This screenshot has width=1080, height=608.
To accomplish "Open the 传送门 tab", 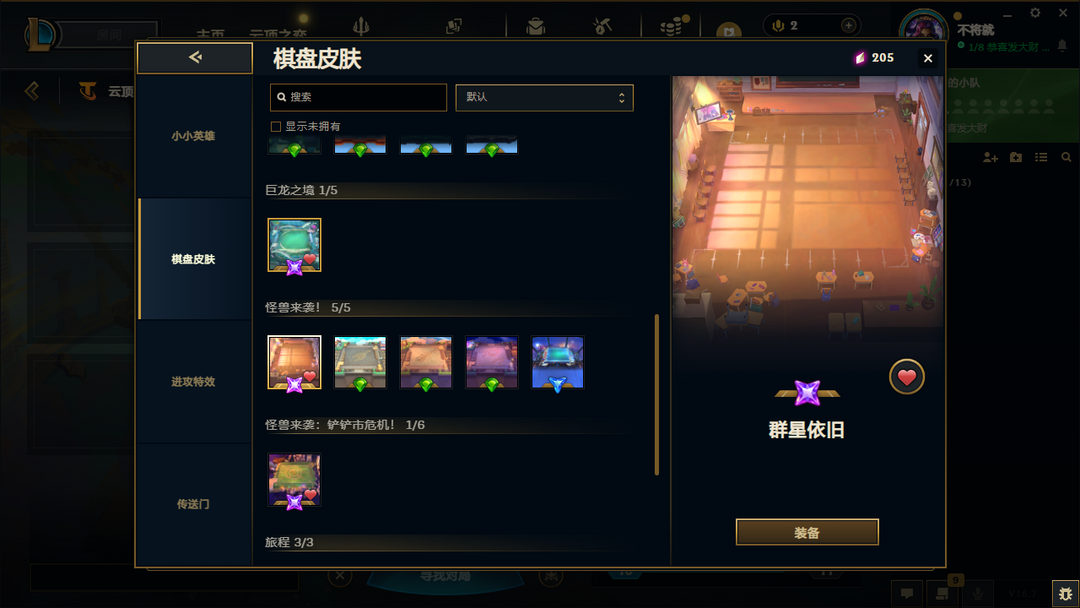I will (194, 504).
